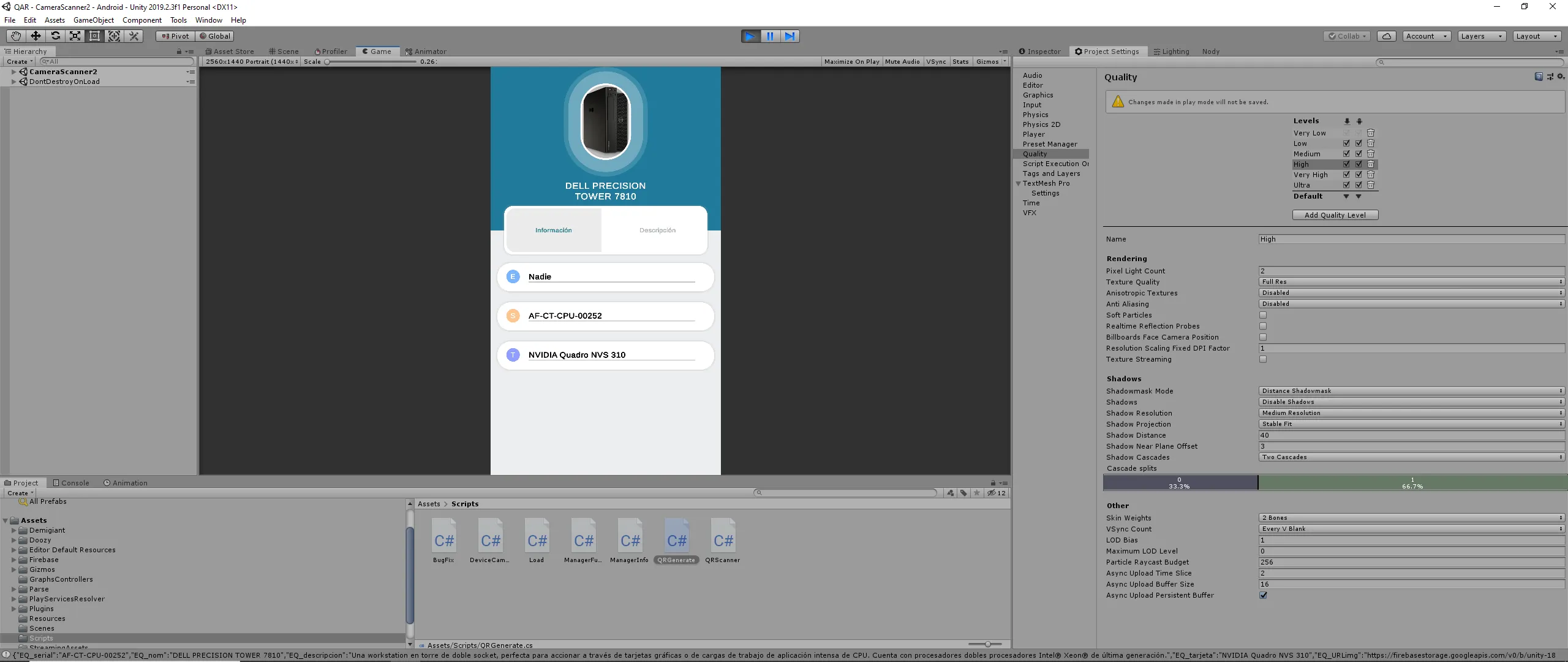The width and height of the screenshot is (1568, 662).
Task: Click the Stats button in Game view
Action: (960, 61)
